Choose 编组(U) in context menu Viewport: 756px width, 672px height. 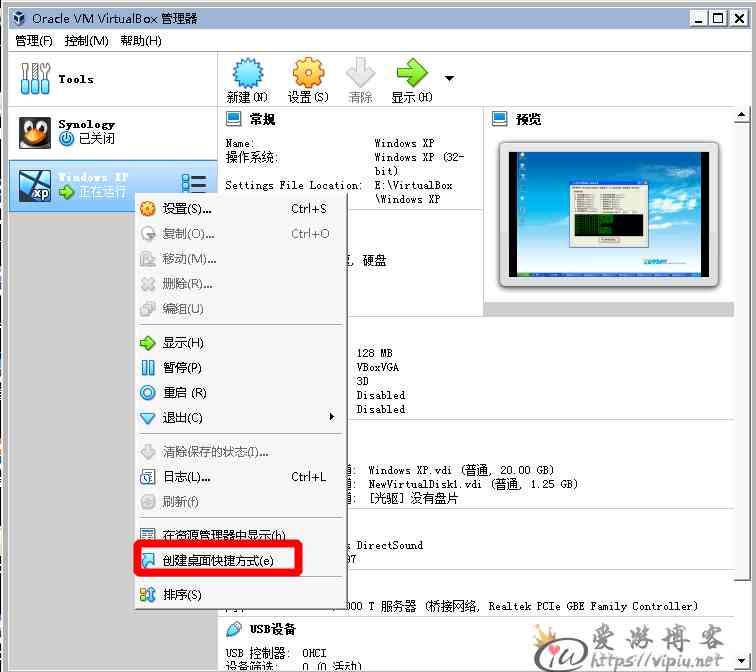pyautogui.click(x=241, y=309)
